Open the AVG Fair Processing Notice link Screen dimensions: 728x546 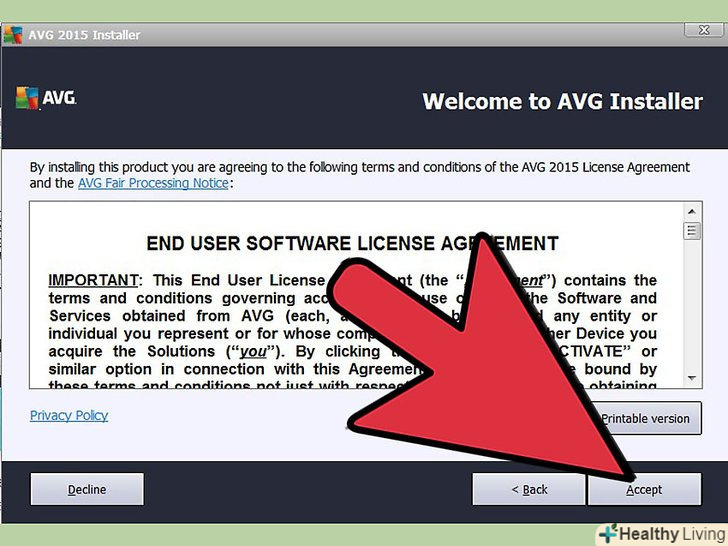coord(153,183)
